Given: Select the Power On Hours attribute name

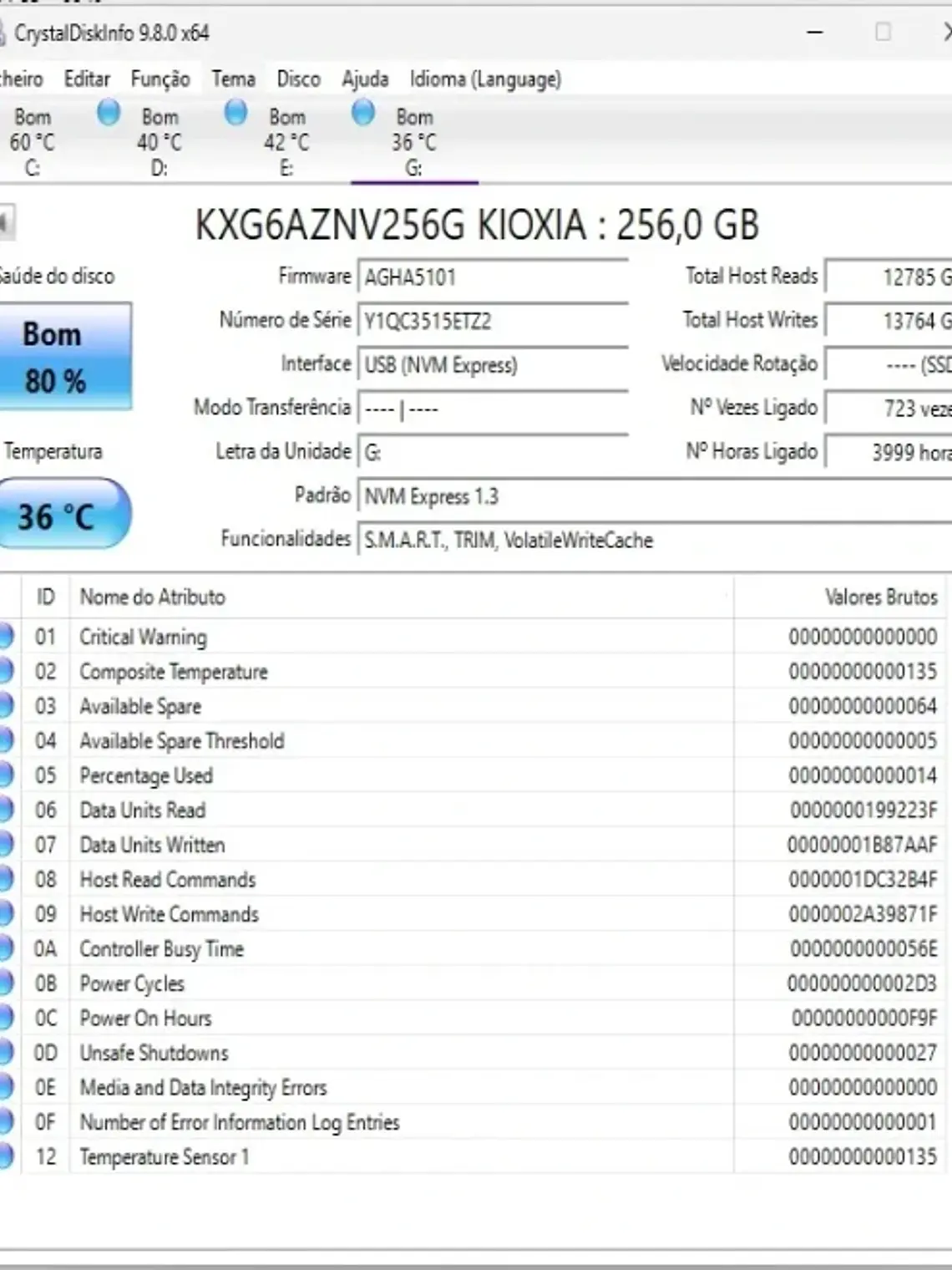Looking at the screenshot, I should pos(145,1019).
